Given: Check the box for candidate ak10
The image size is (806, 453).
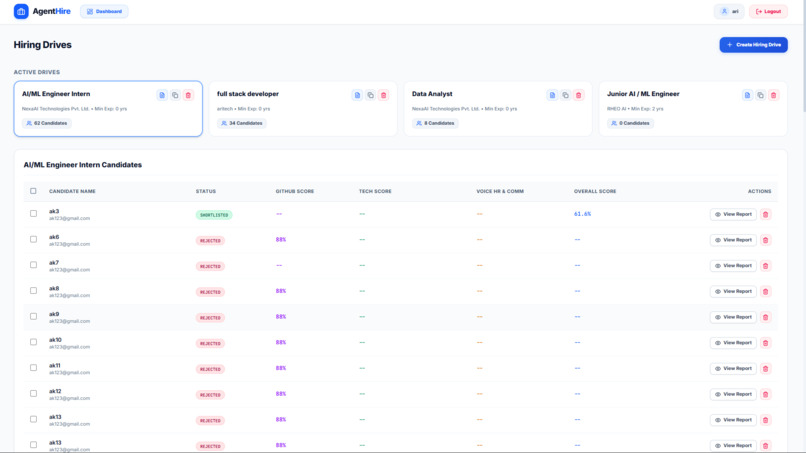Looking at the screenshot, I should coord(33,342).
